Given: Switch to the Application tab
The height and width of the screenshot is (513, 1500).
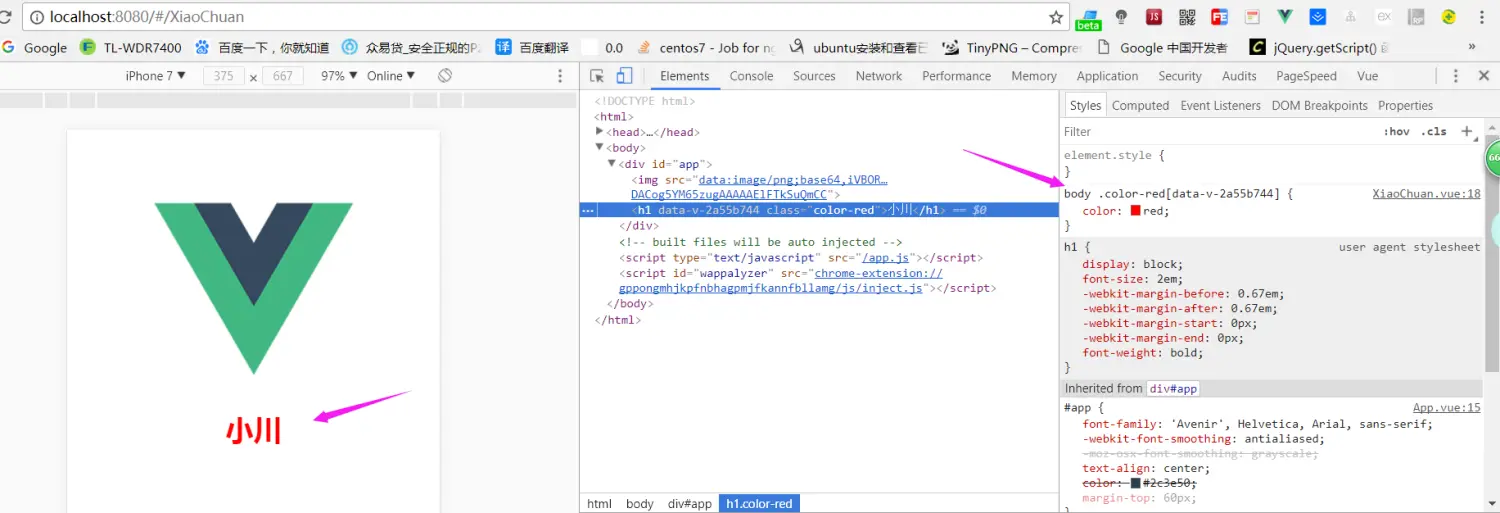Looking at the screenshot, I should [x=1107, y=76].
